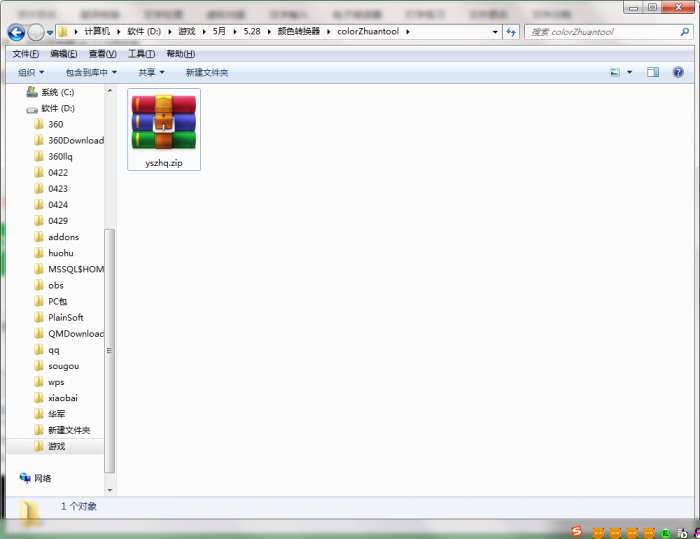Expand arrow after colorZhuantool breadcrumb
Screen dimensions: 700x539
408,32
